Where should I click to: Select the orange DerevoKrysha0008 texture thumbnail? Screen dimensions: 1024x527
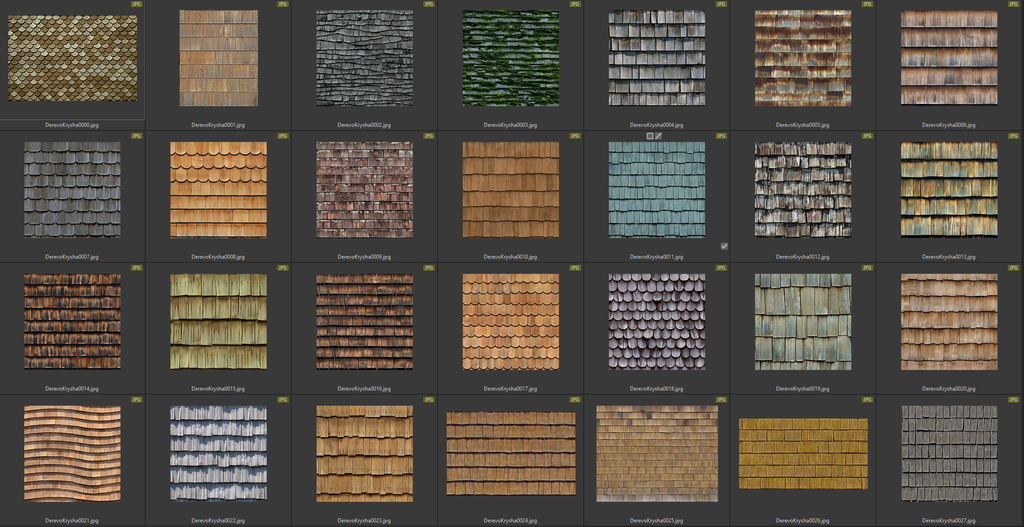pos(219,189)
